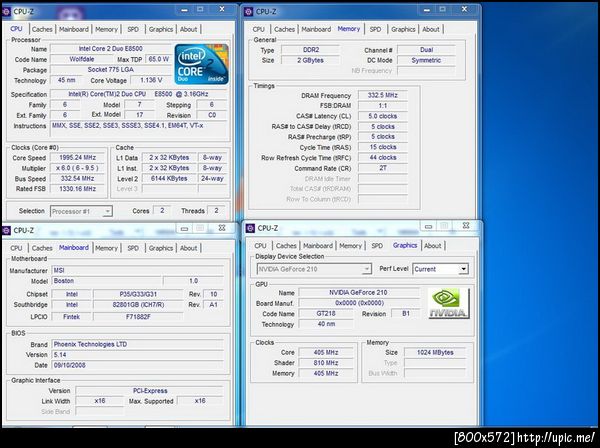Choose CPU tab in Graphics window
Screen dimensions: 600x448
click(261, 246)
